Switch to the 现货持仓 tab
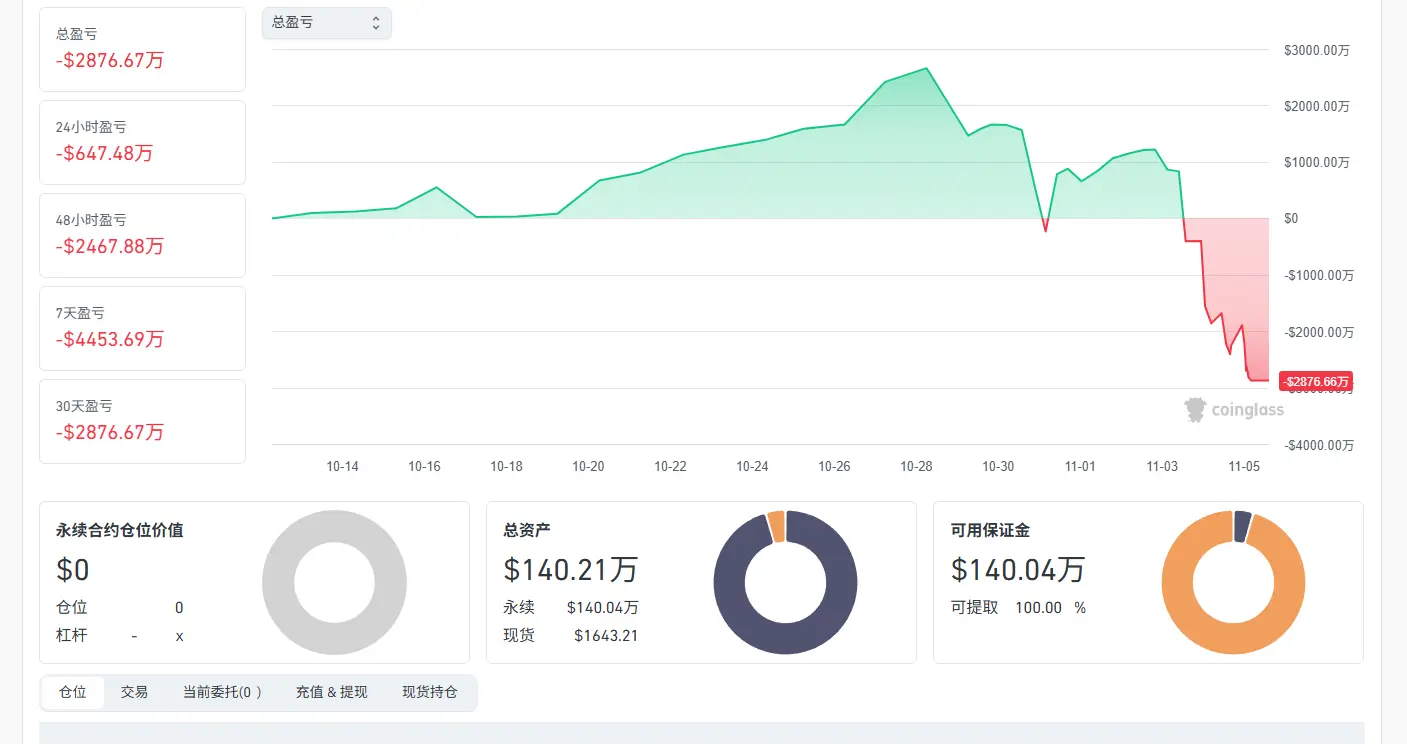Image resolution: width=1407 pixels, height=744 pixels. click(x=430, y=692)
